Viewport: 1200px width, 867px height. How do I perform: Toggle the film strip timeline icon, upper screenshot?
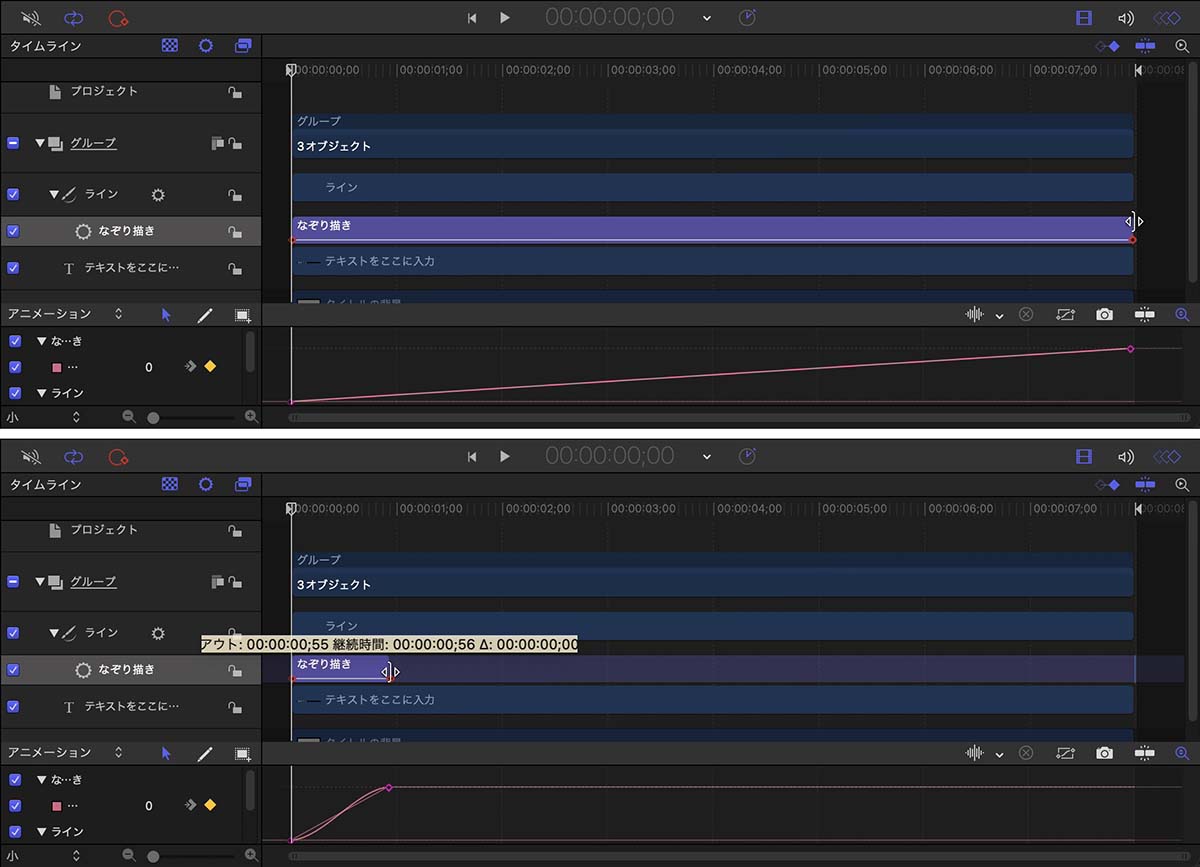(x=1084, y=18)
